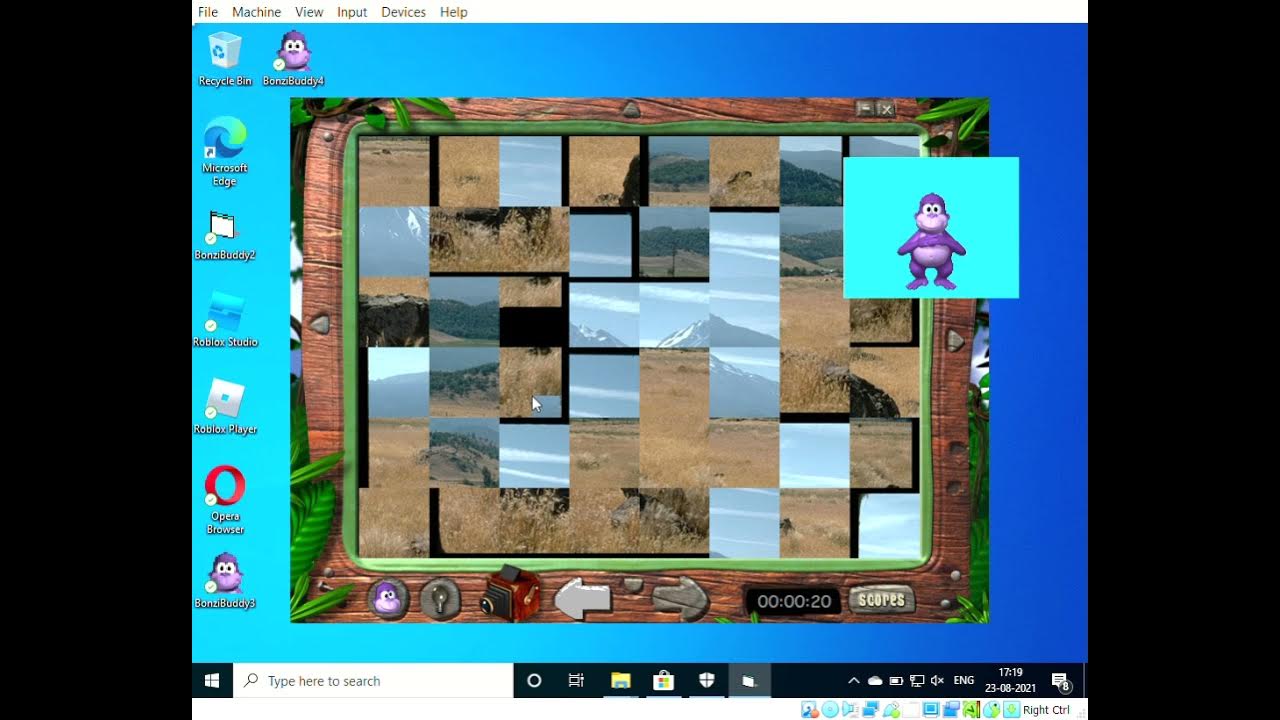Click the triangle arrow on frame's left edge
The image size is (1280, 720).
[320, 325]
